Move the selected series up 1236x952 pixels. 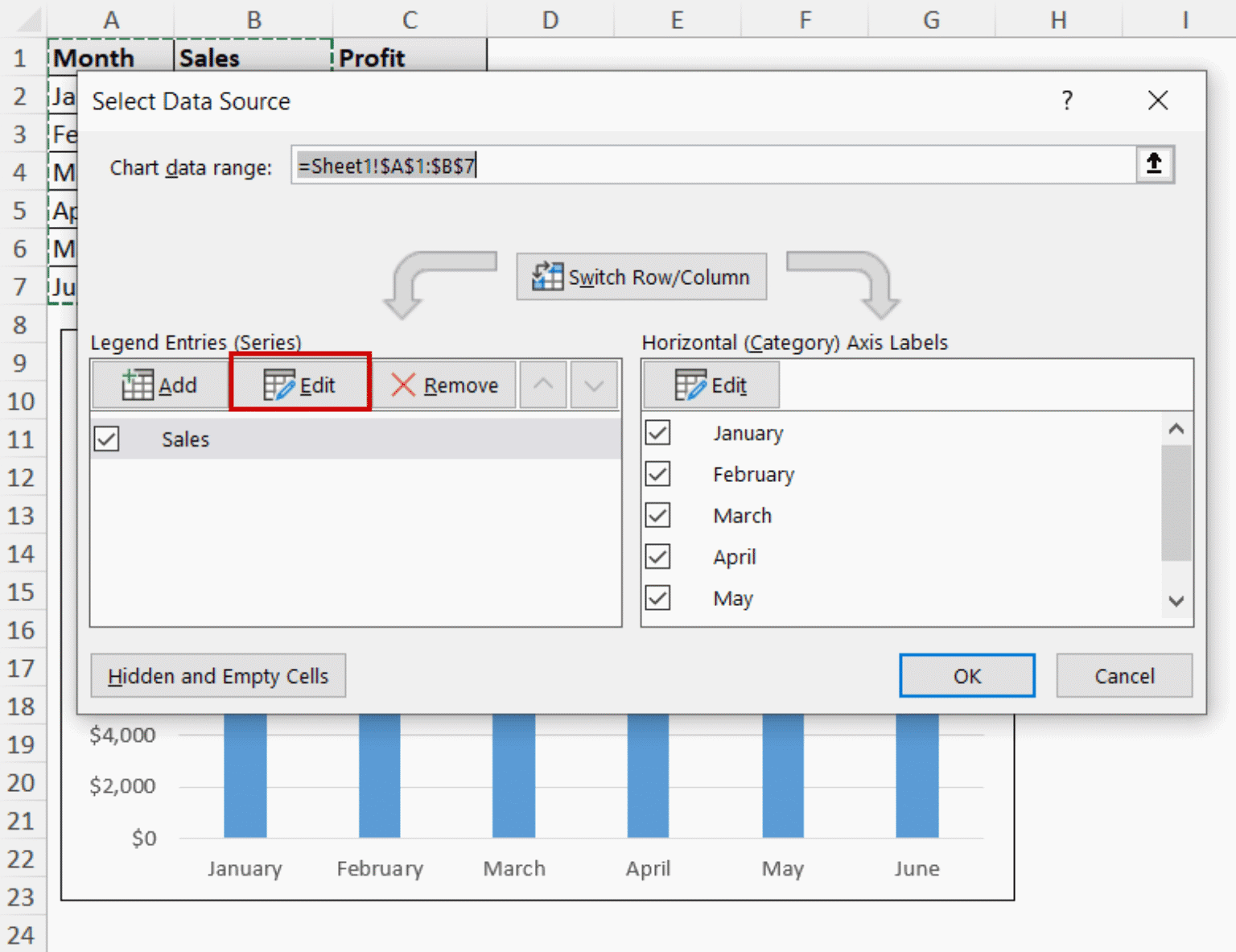point(542,385)
